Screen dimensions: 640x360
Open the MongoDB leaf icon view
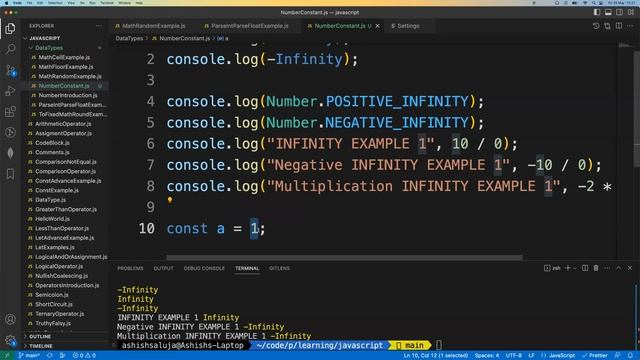coord(10,153)
